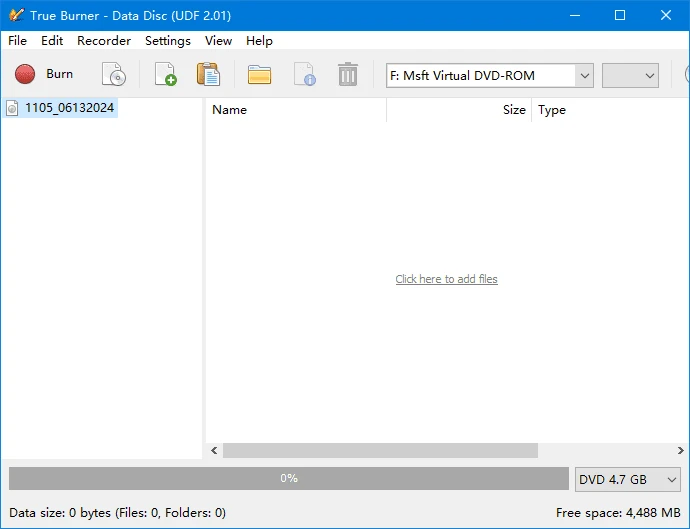Open the File menu
This screenshot has width=690, height=529.
point(17,41)
